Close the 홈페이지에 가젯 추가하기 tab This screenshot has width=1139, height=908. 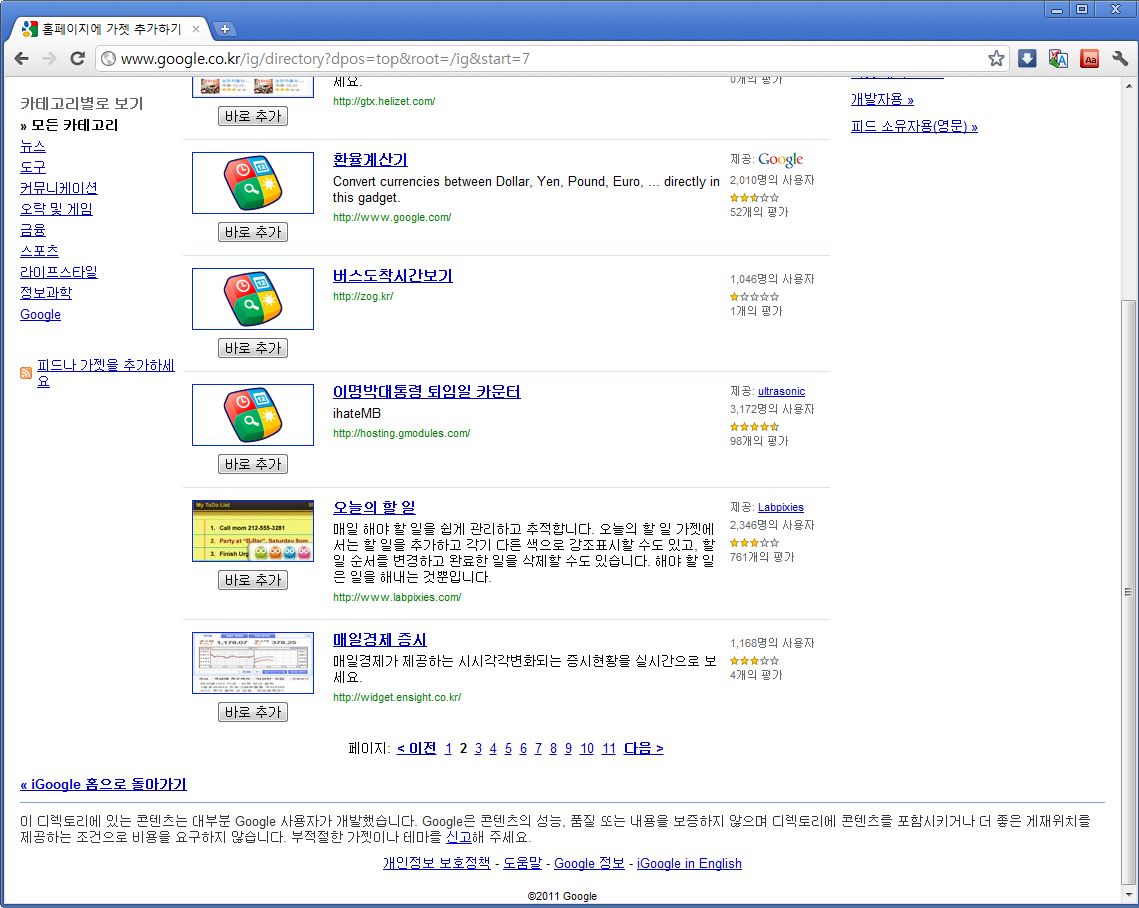click(196, 29)
